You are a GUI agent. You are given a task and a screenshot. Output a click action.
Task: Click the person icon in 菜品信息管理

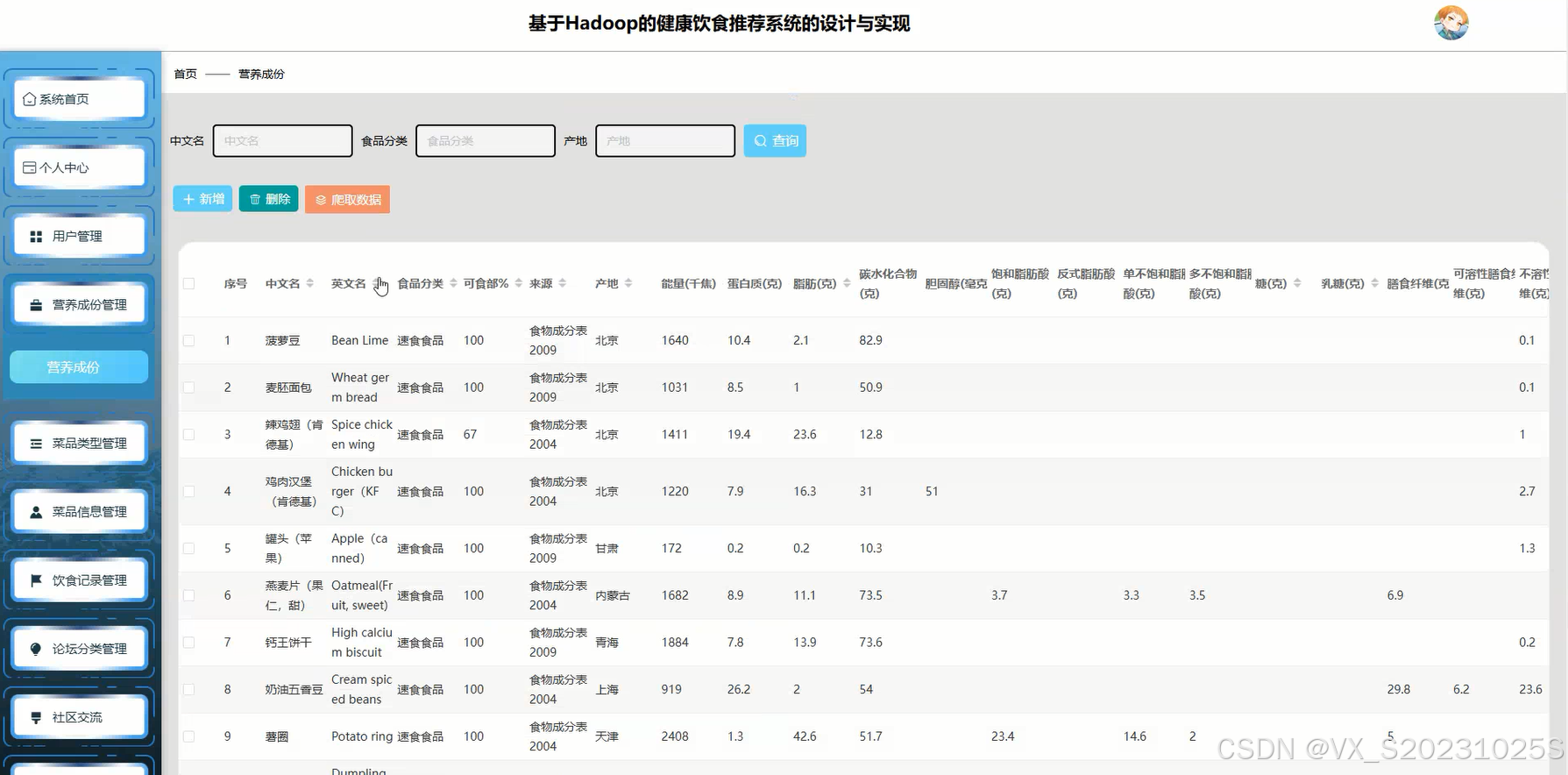[x=36, y=512]
